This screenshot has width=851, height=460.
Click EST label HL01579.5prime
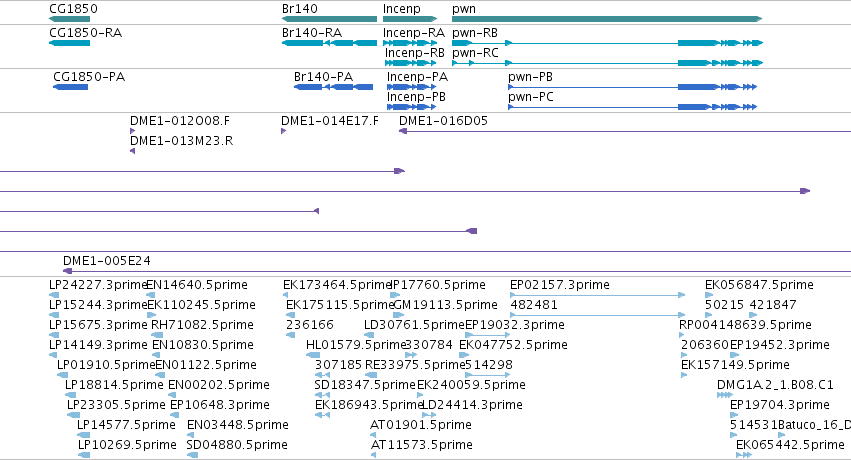click(356, 344)
